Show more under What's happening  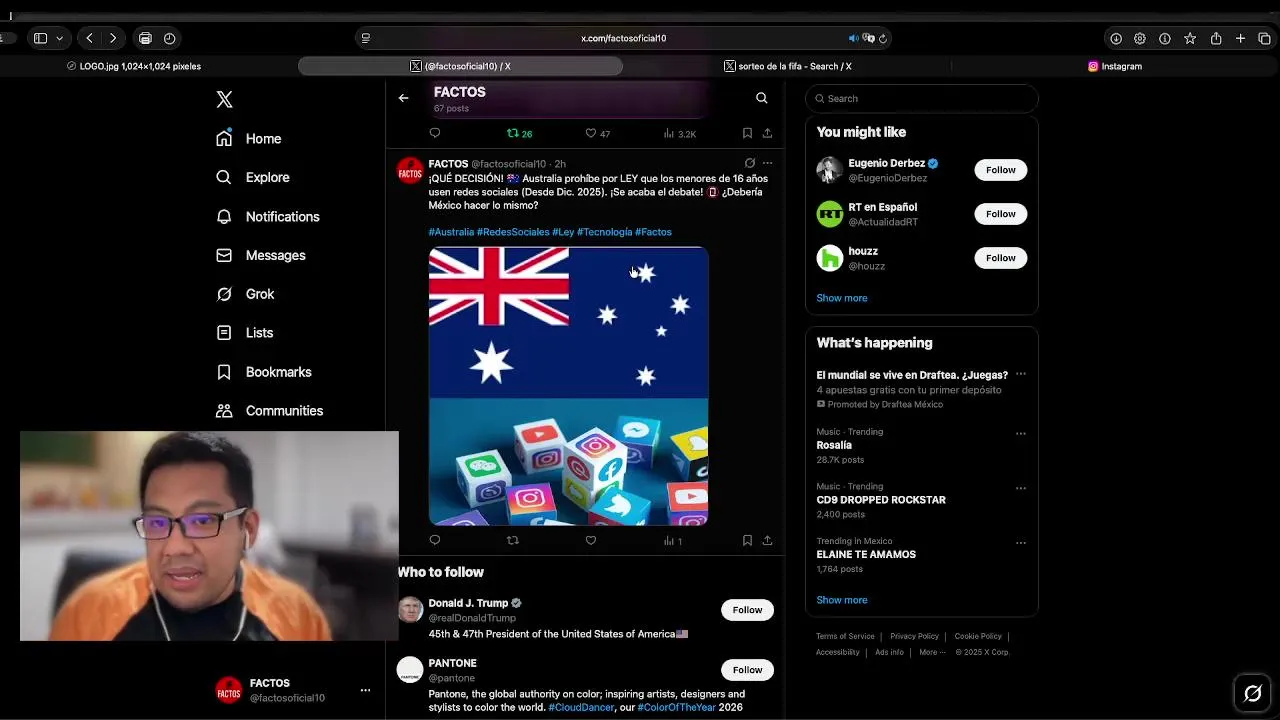click(842, 600)
